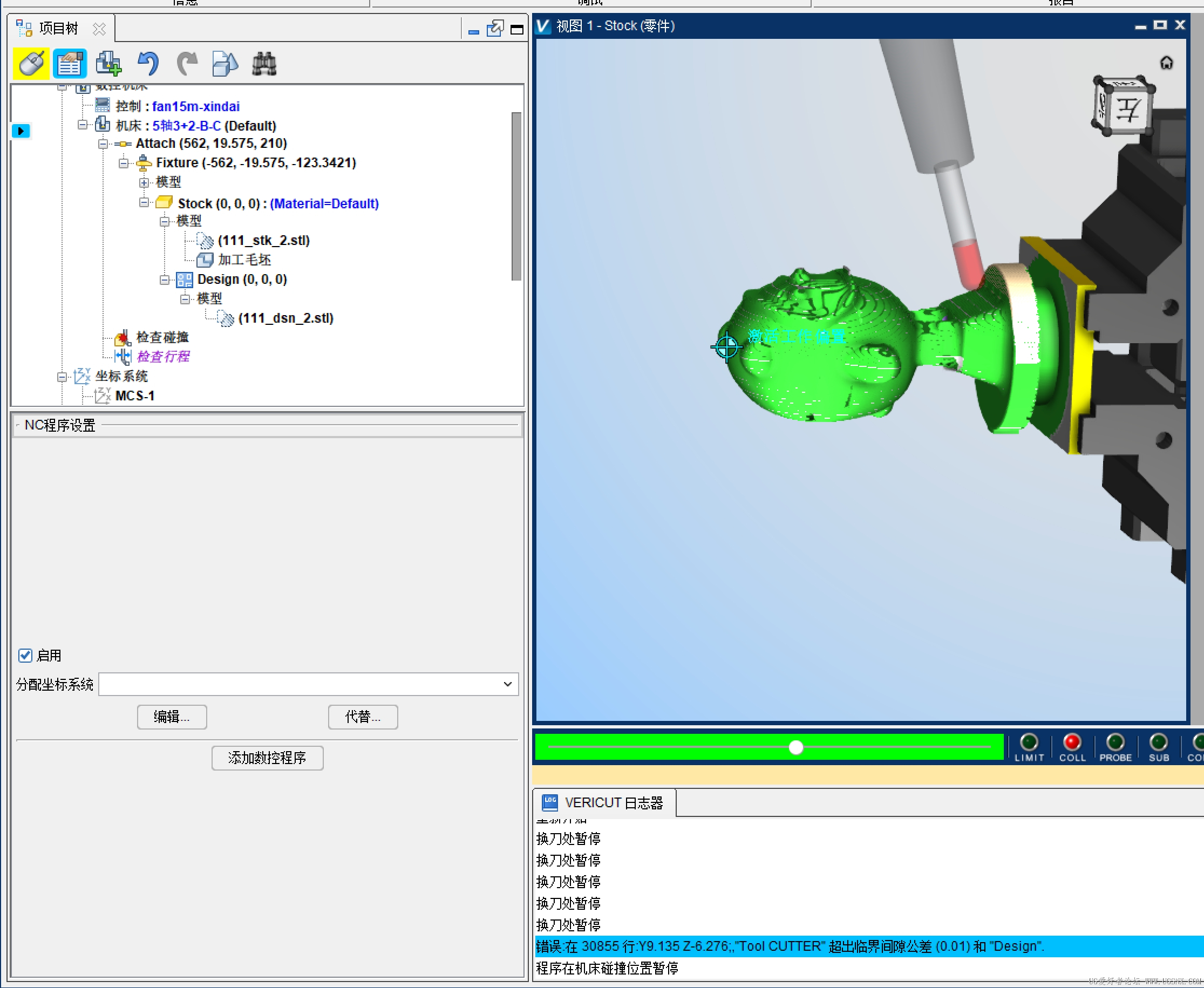The width and height of the screenshot is (1204, 988).
Task: Click the gray redo arrow icon
Action: (187, 63)
